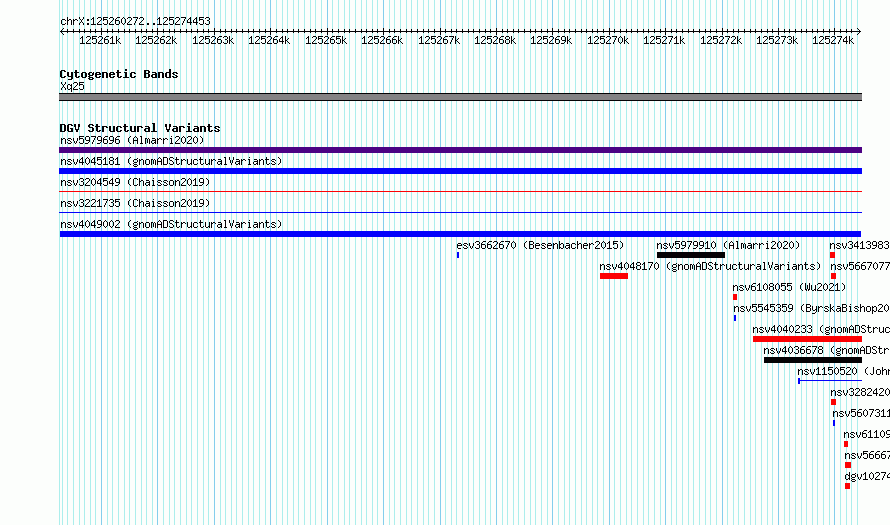Image resolution: width=890 pixels, height=525 pixels.
Task: Choose the 125266k position on the ruler
Action: (x=382, y=40)
